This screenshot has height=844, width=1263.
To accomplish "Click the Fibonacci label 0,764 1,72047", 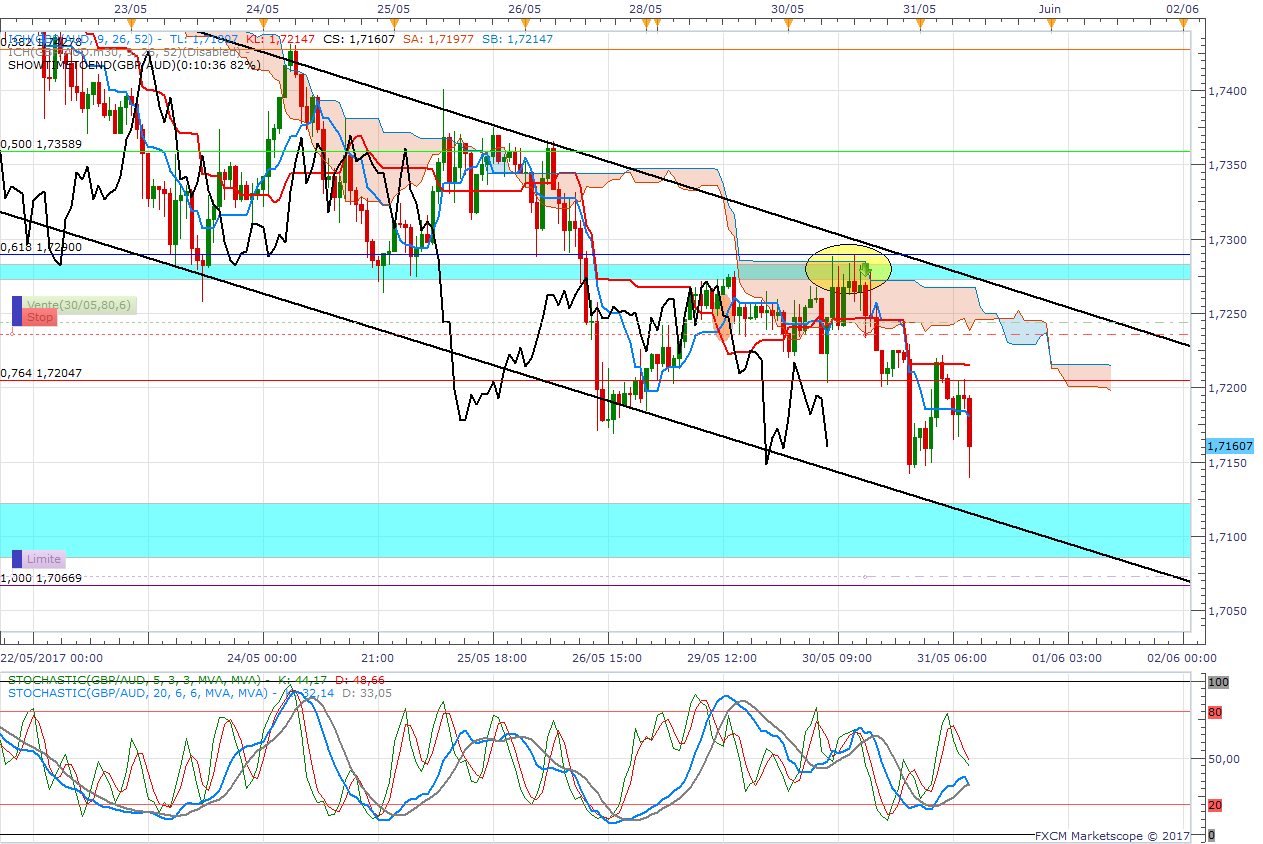I will pos(41,372).
